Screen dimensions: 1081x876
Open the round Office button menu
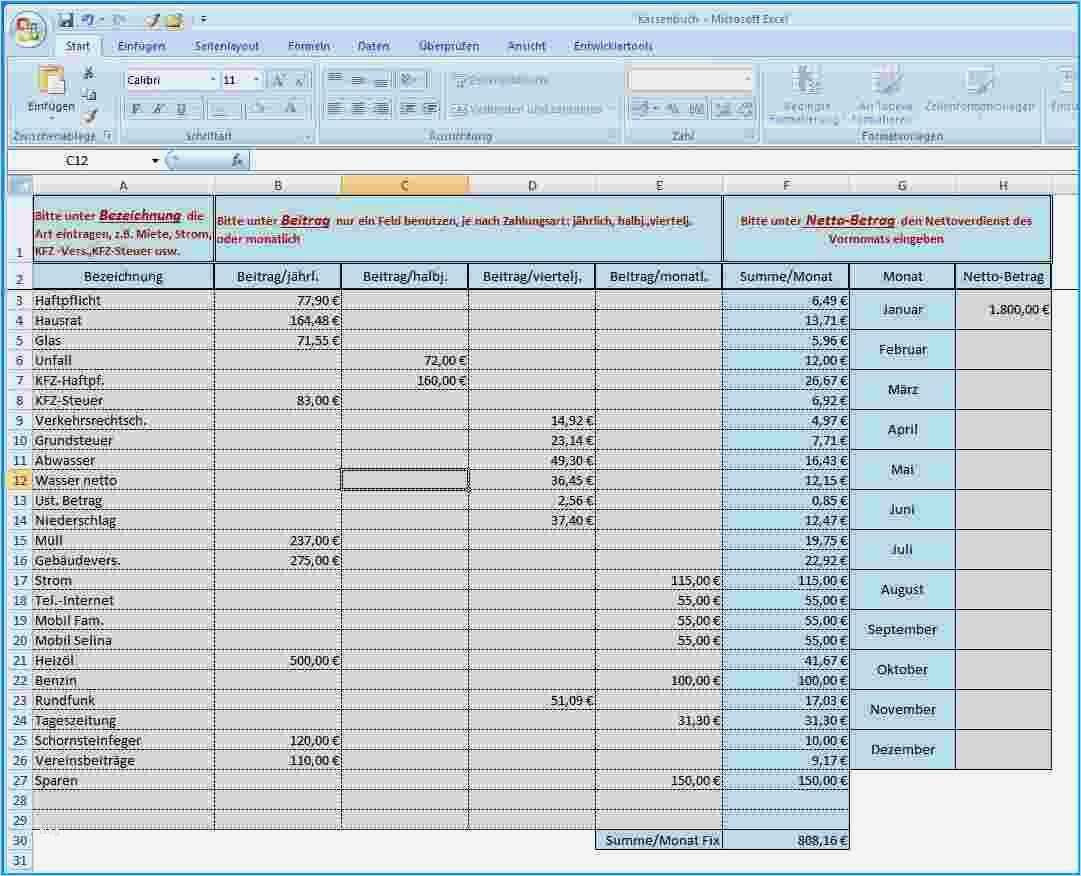(29, 31)
